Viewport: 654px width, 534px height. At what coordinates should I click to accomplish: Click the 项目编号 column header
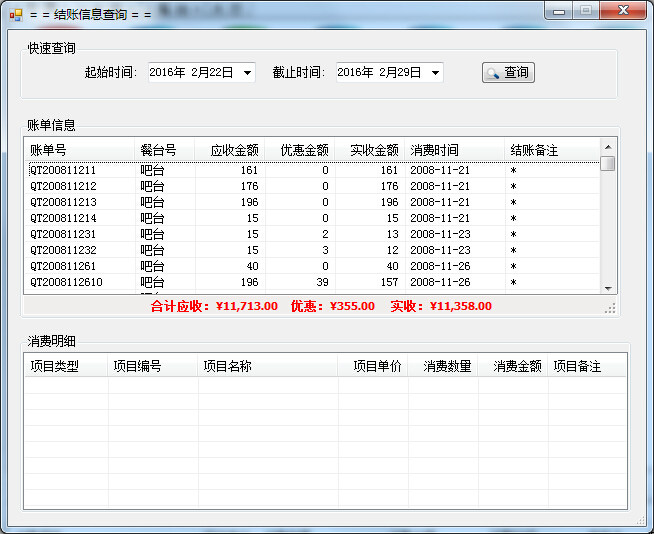pyautogui.click(x=153, y=366)
